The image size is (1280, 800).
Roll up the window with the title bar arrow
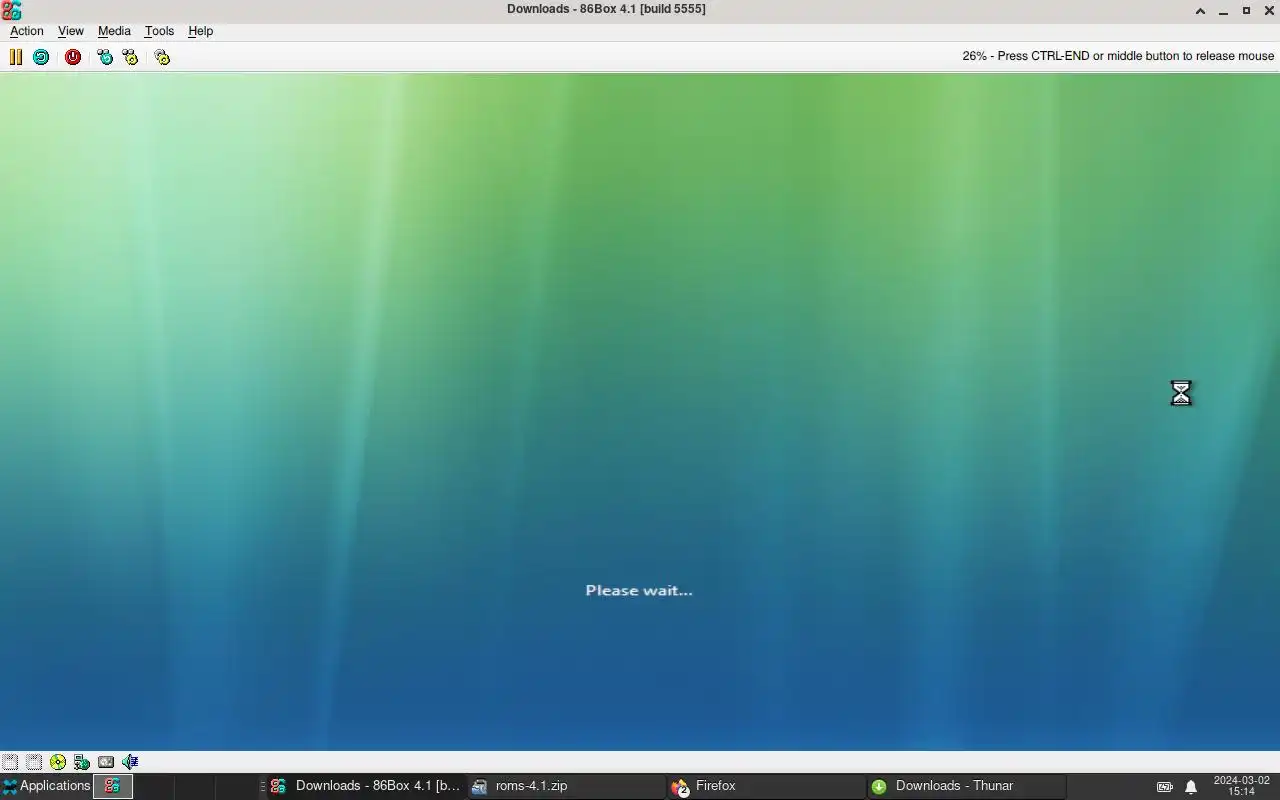pos(1200,10)
